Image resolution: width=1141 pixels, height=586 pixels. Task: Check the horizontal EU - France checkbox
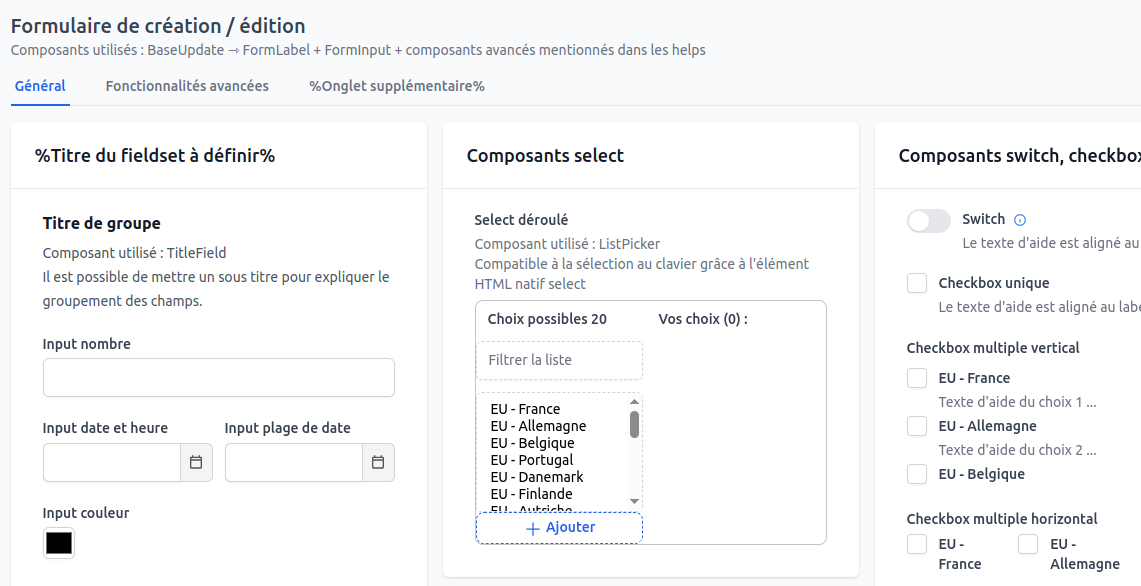(917, 545)
